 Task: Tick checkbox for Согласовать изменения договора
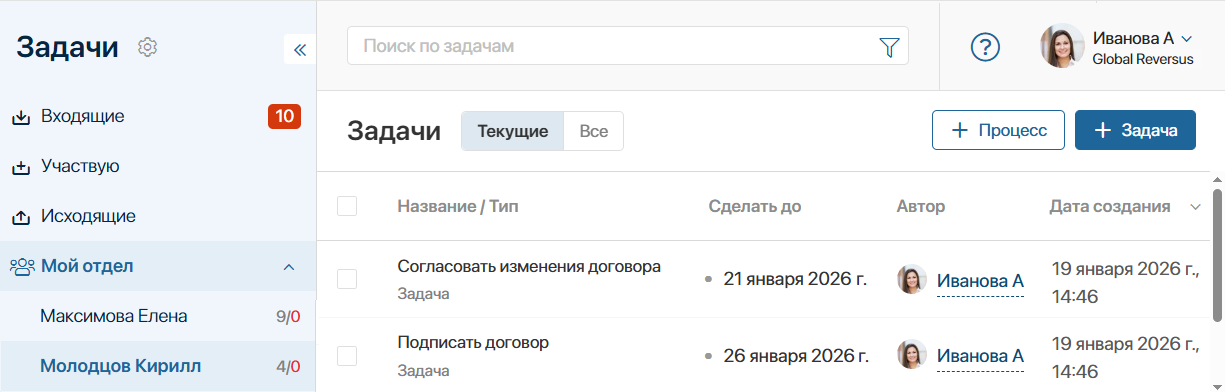tap(347, 279)
